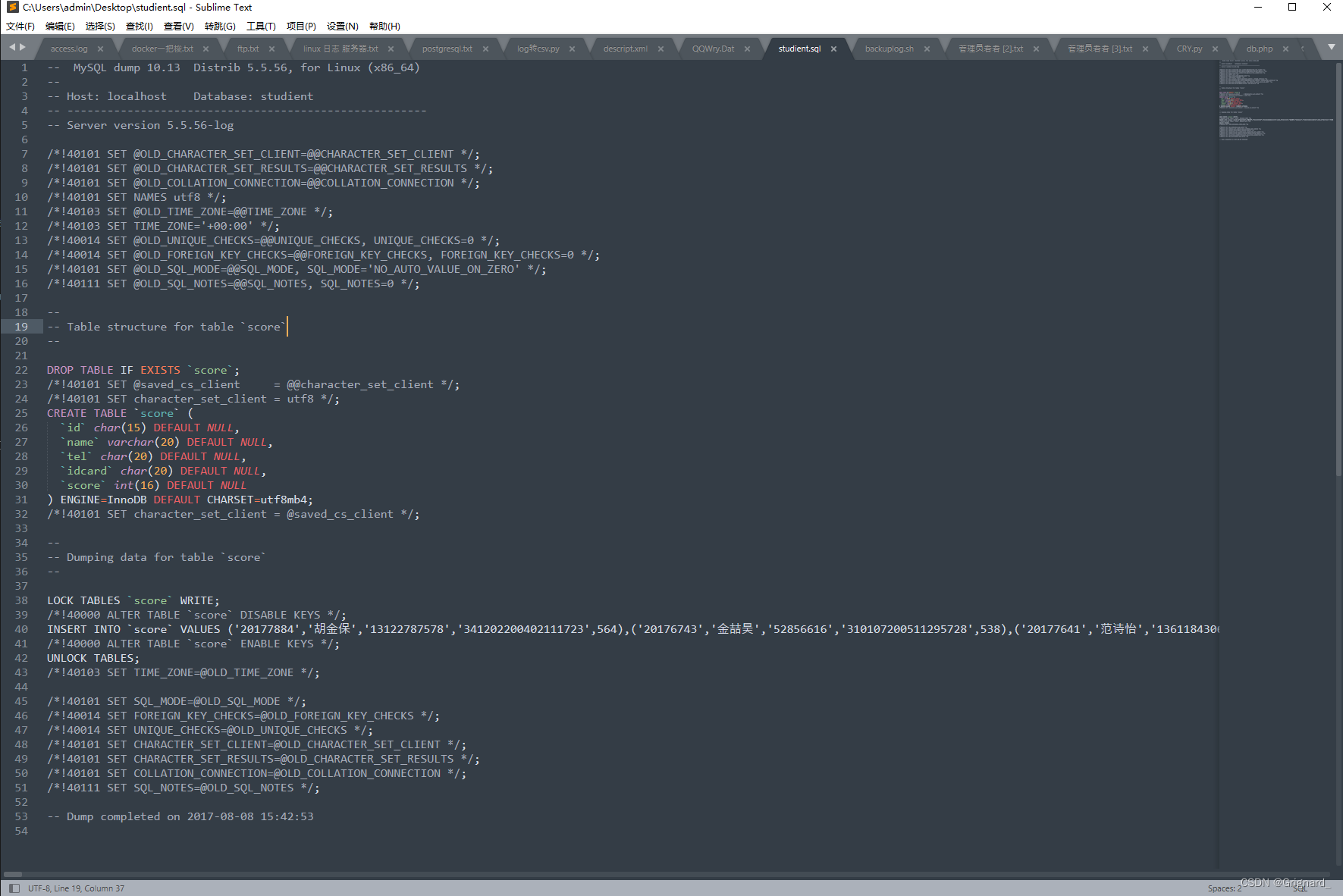Image resolution: width=1343 pixels, height=896 pixels.
Task: Open the 项目(P) menu
Action: pos(301,26)
